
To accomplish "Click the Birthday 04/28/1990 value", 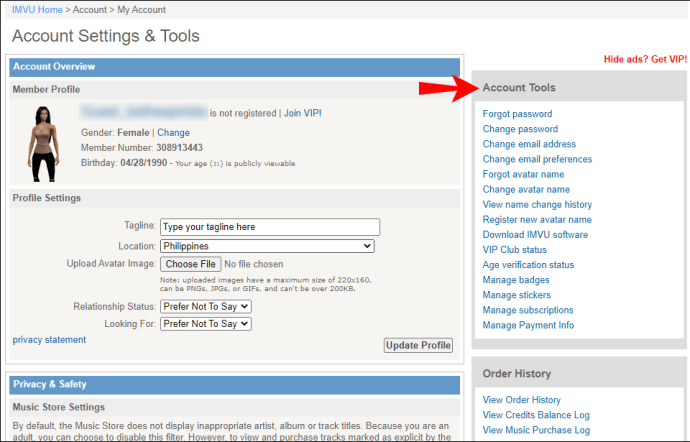I will click(143, 163).
